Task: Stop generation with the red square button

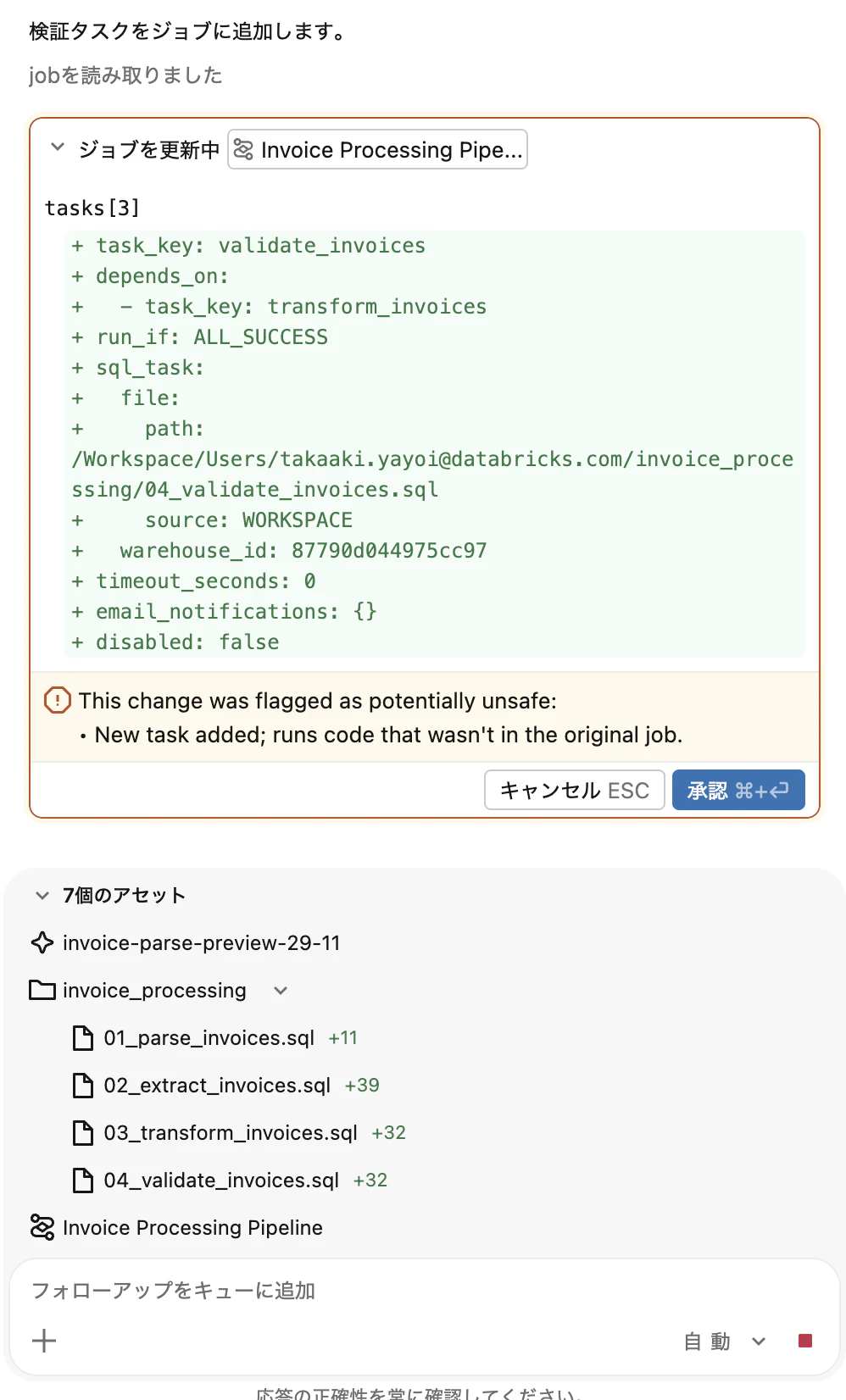Action: point(805,1341)
